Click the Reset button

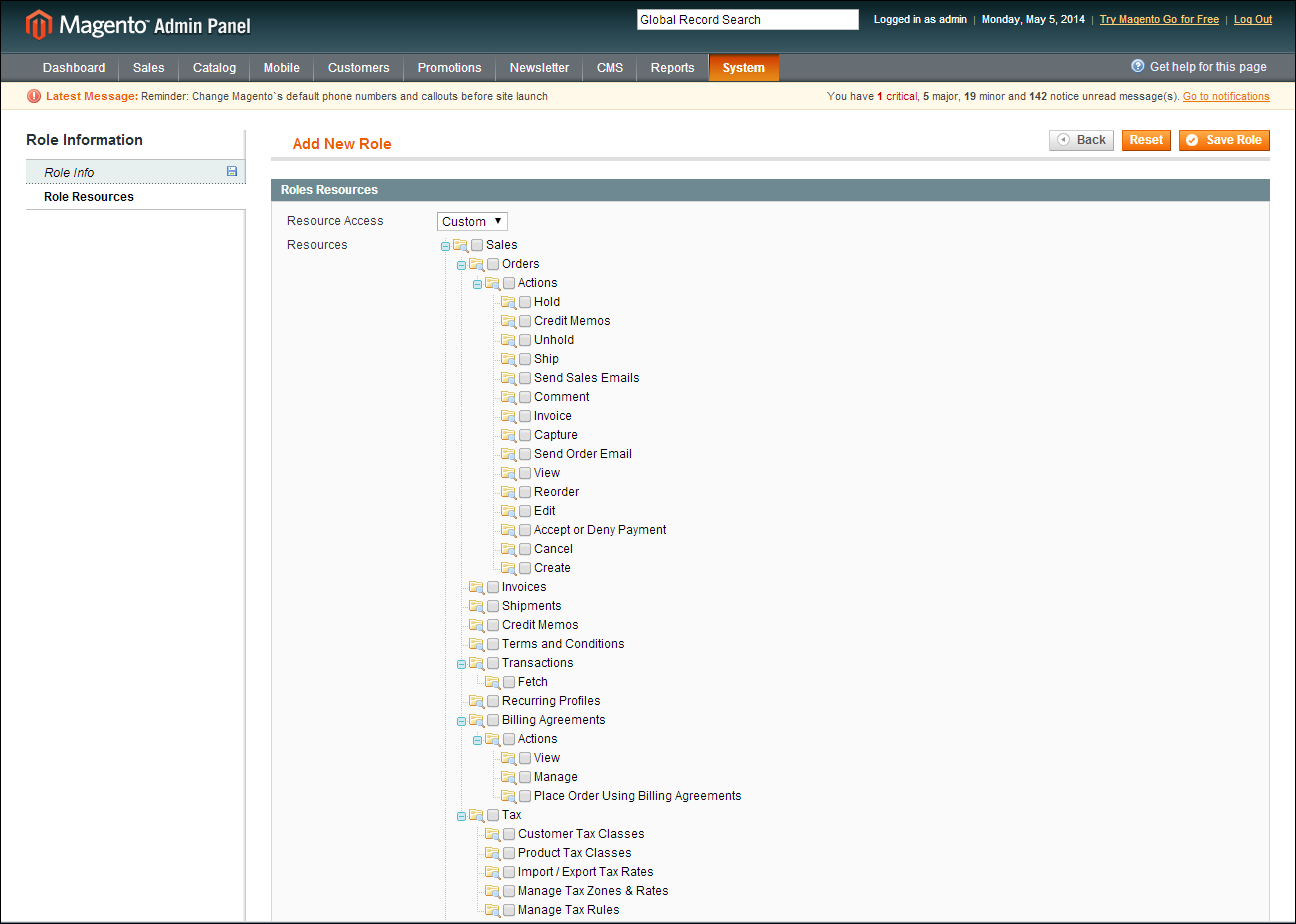click(1146, 140)
